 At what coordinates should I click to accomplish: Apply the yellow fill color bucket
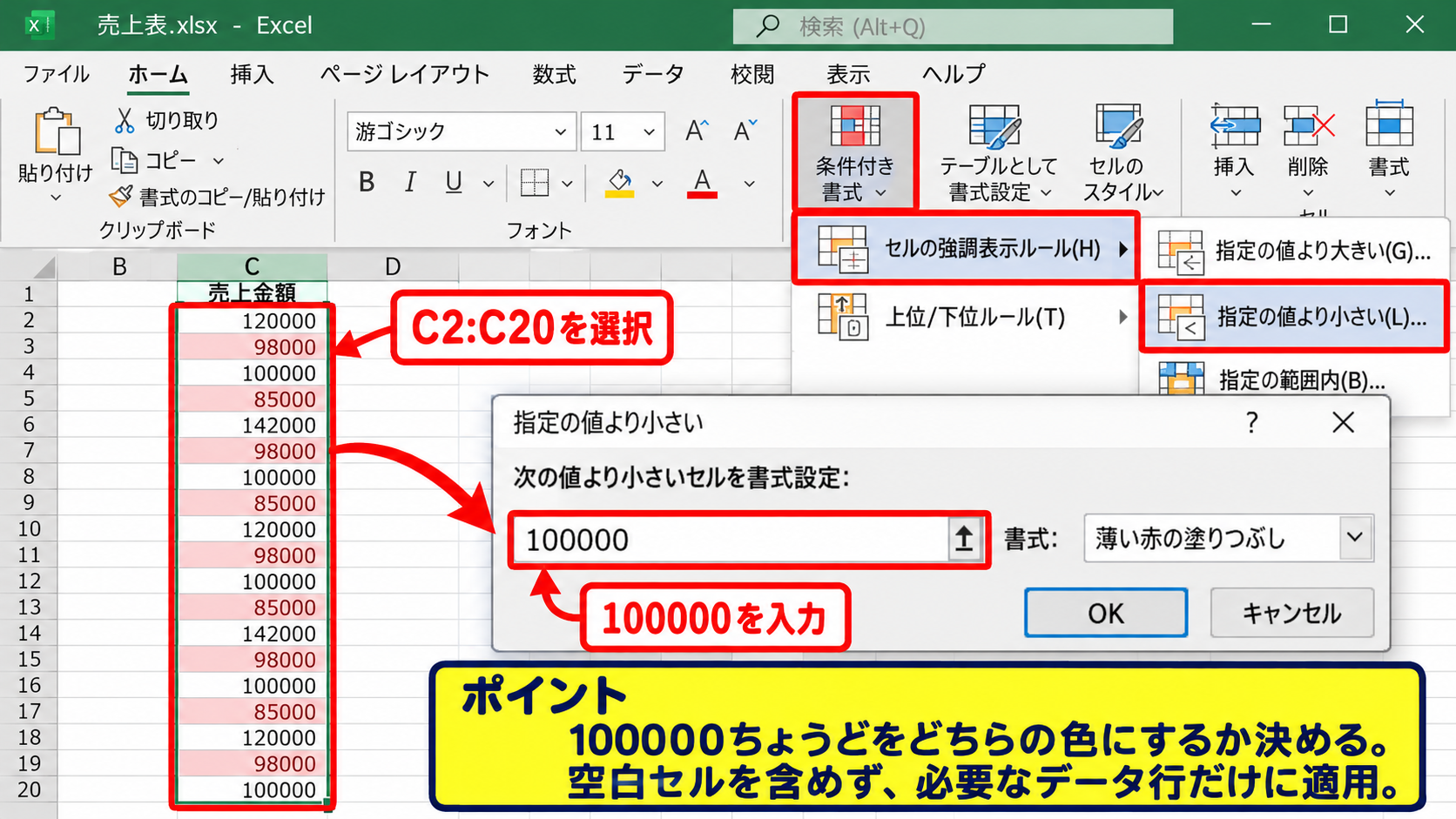point(619,183)
